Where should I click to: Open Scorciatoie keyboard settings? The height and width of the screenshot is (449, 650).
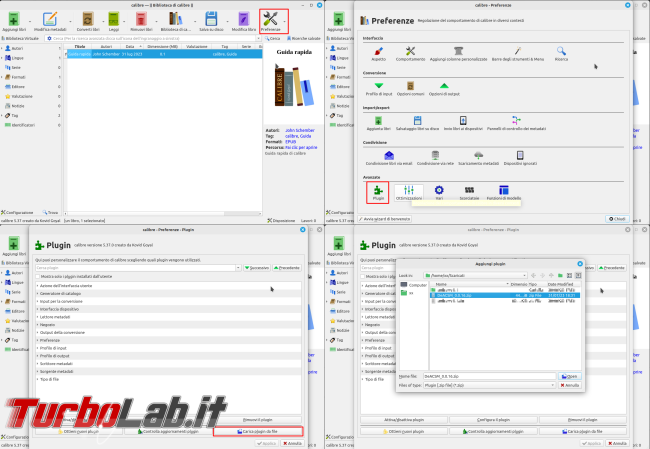469,193
